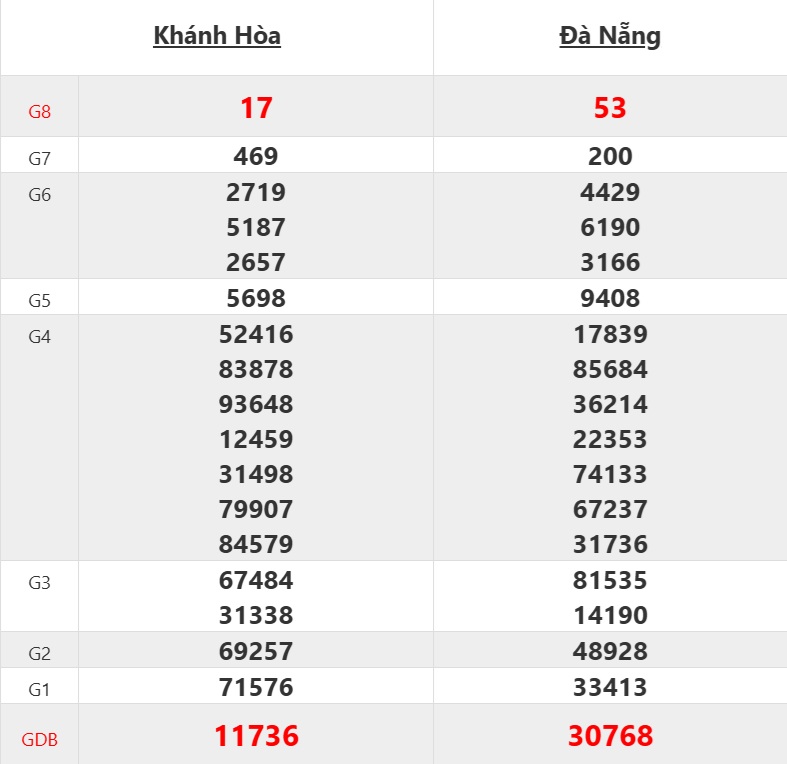The image size is (787, 764).
Task: Select Đà Nẵng G1 number 33413
Action: [x=610, y=687]
